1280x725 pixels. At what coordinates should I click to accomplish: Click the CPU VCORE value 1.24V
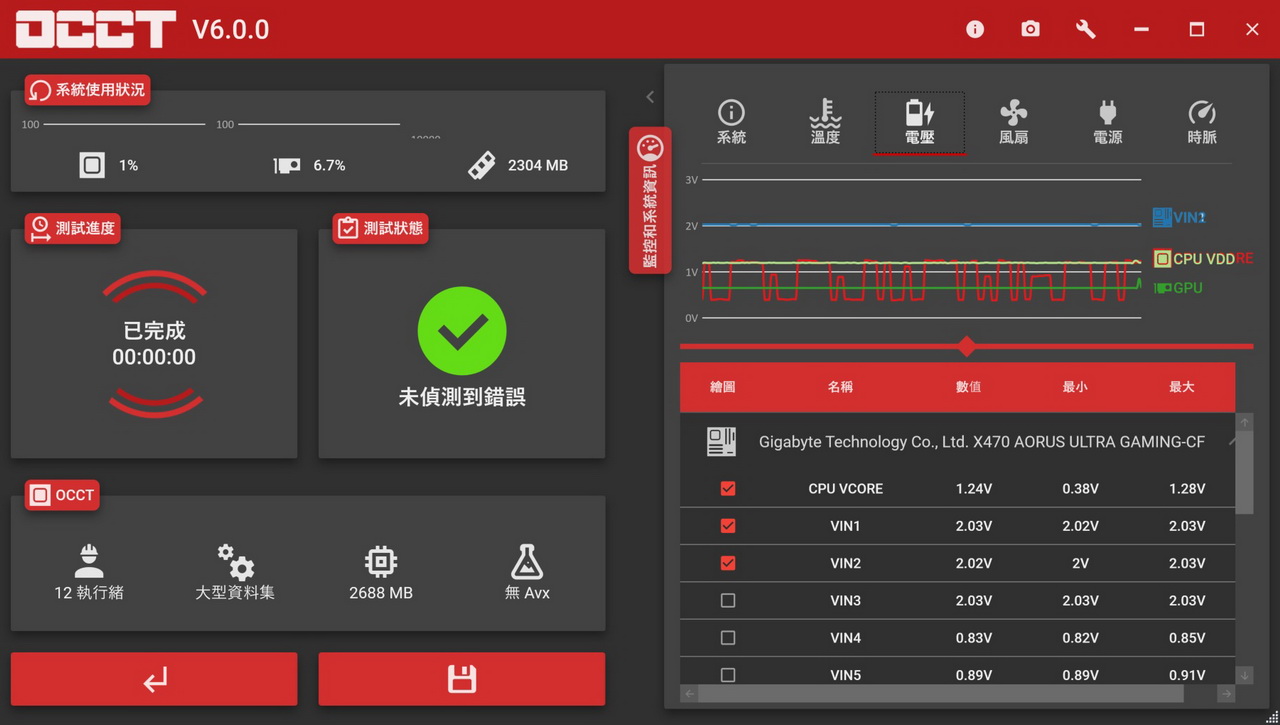tap(973, 489)
